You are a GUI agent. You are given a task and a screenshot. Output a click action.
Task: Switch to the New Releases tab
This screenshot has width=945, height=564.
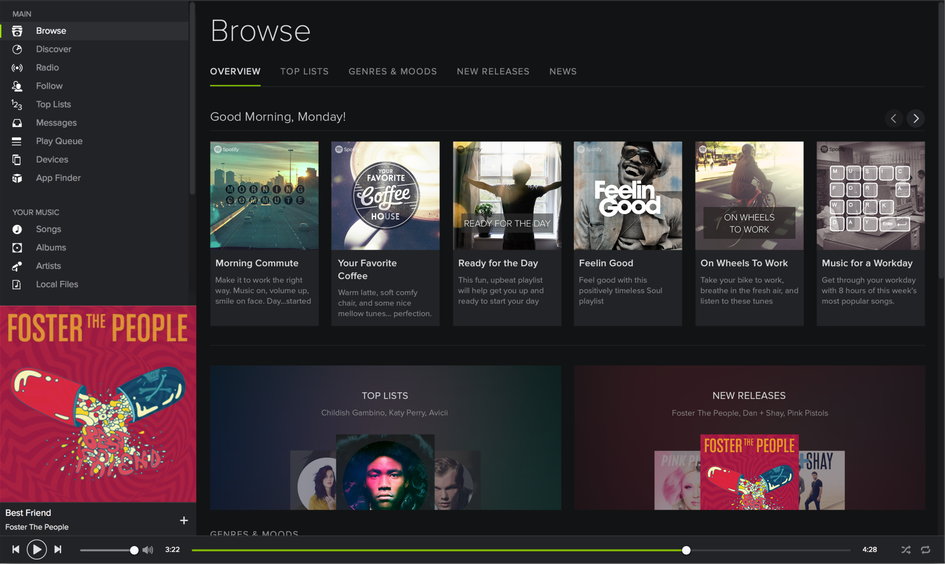tap(493, 72)
